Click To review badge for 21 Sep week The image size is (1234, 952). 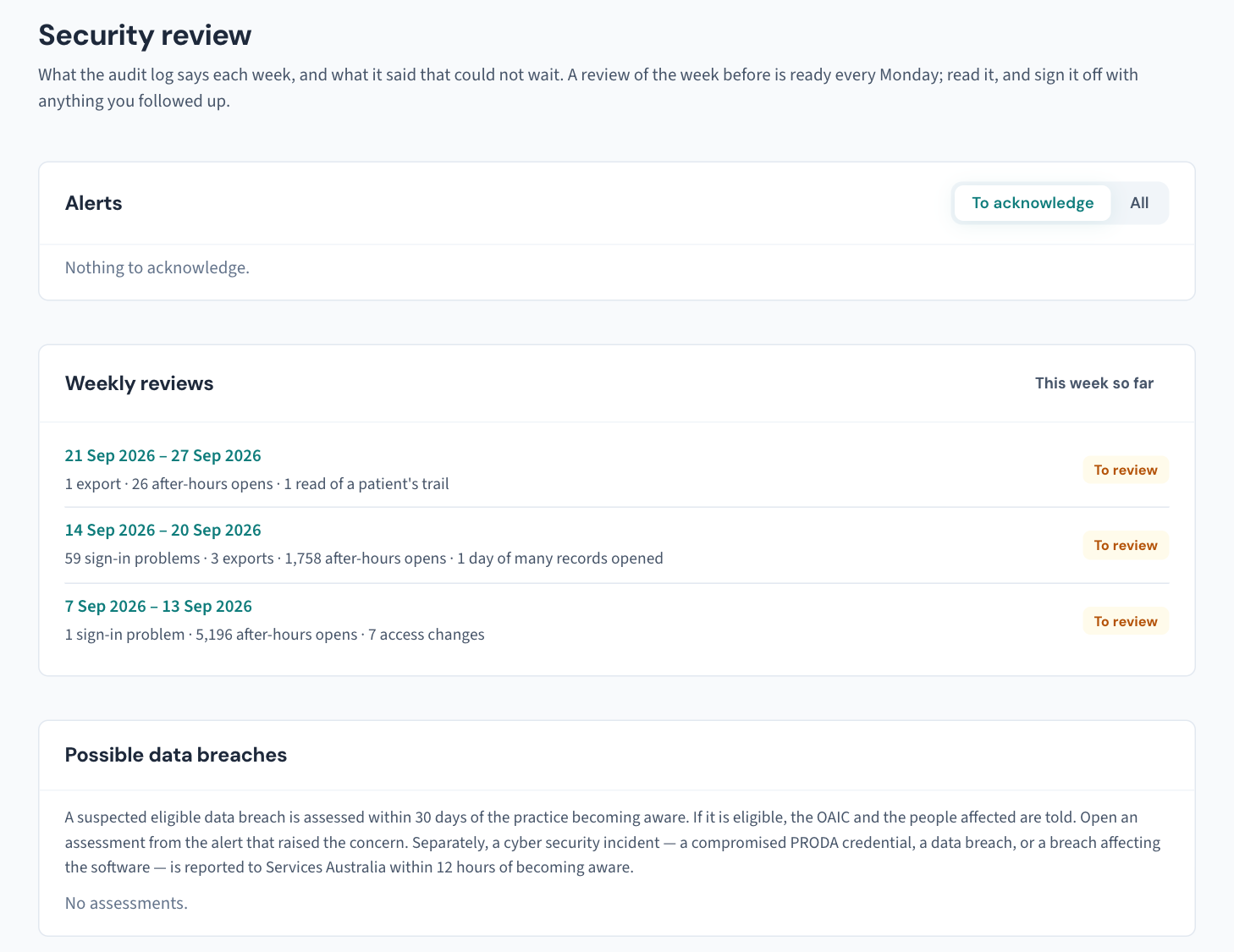pyautogui.click(x=1125, y=470)
